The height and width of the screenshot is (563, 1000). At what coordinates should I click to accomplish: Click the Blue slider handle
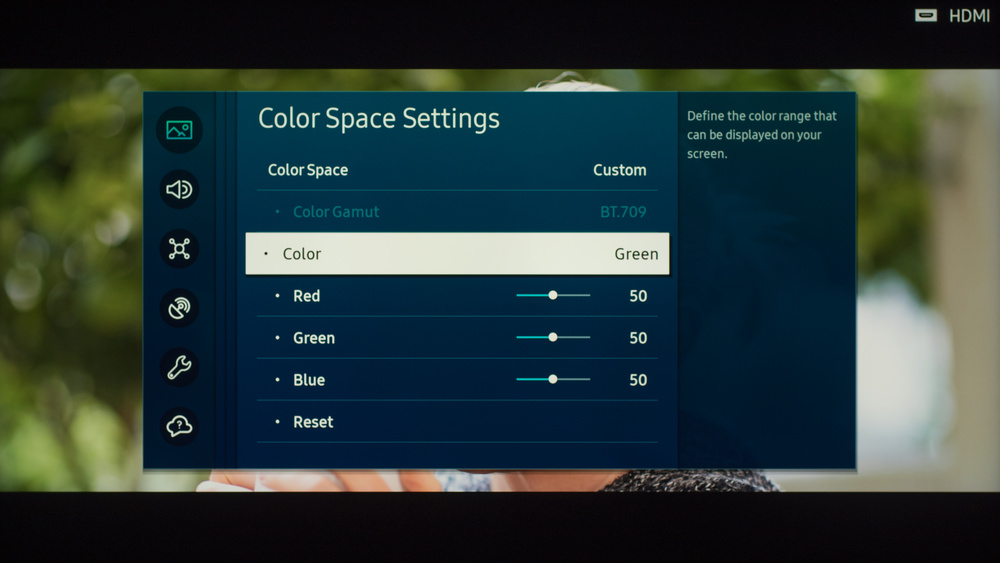point(553,380)
